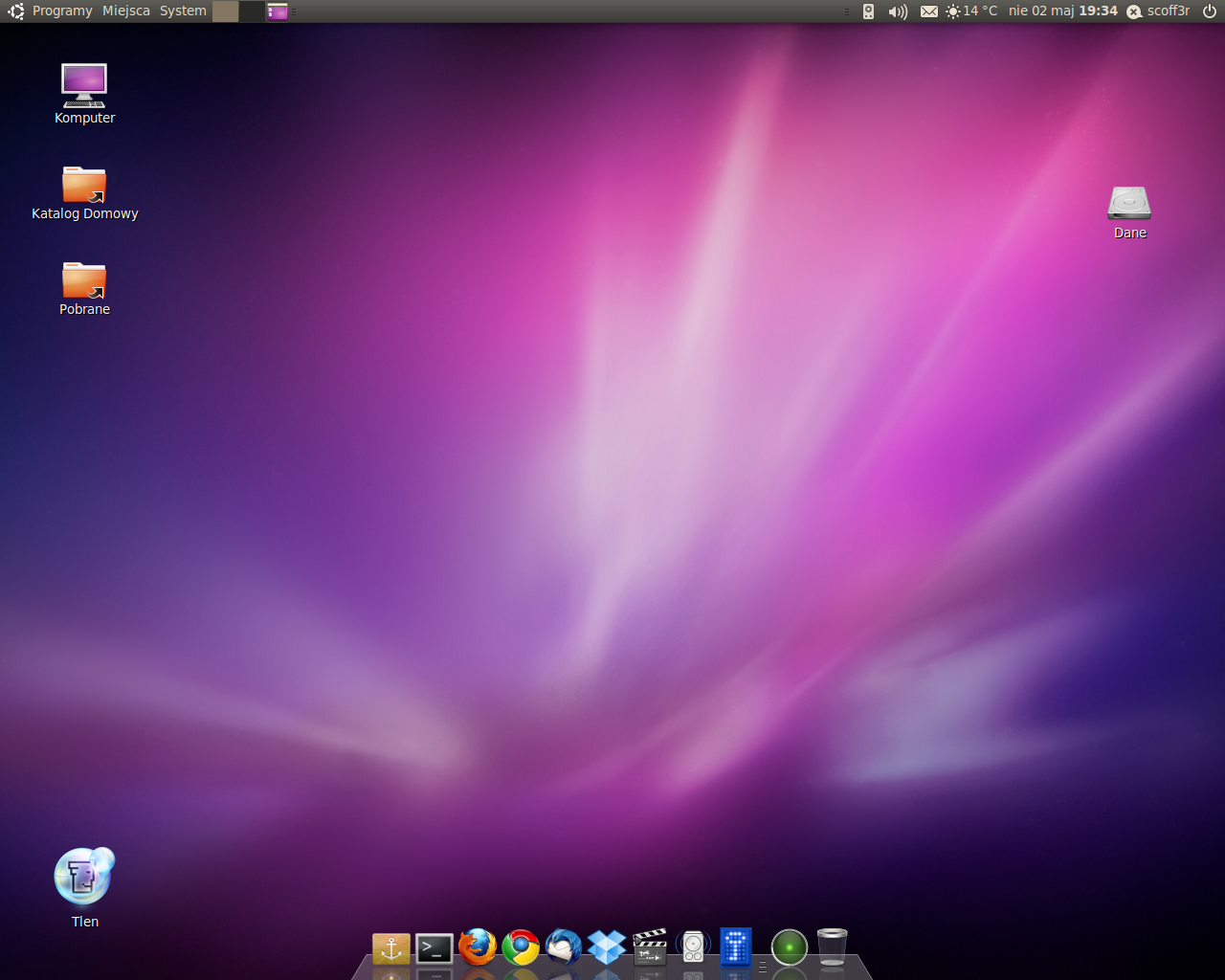
Task: Launch Terminal from the dock
Action: (x=434, y=948)
